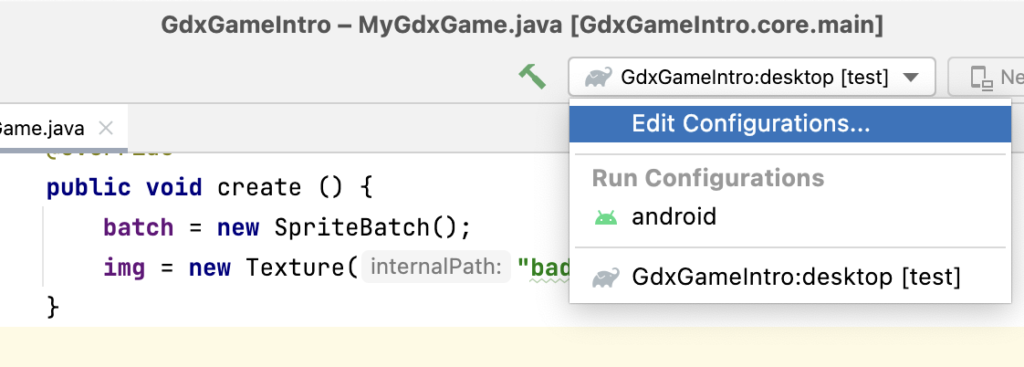1024x367 pixels.
Task: Click the purple batch variable
Action: click(x=138, y=227)
